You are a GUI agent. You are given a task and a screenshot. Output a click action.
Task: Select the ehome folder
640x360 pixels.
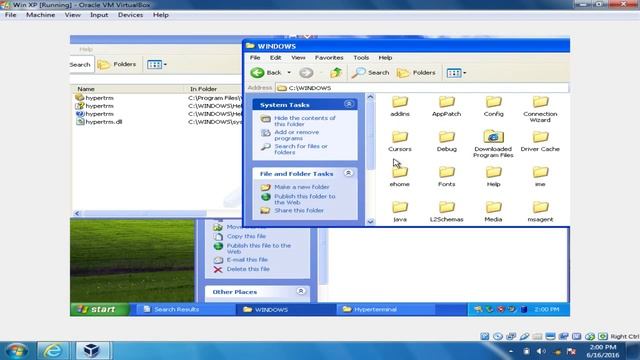400,176
